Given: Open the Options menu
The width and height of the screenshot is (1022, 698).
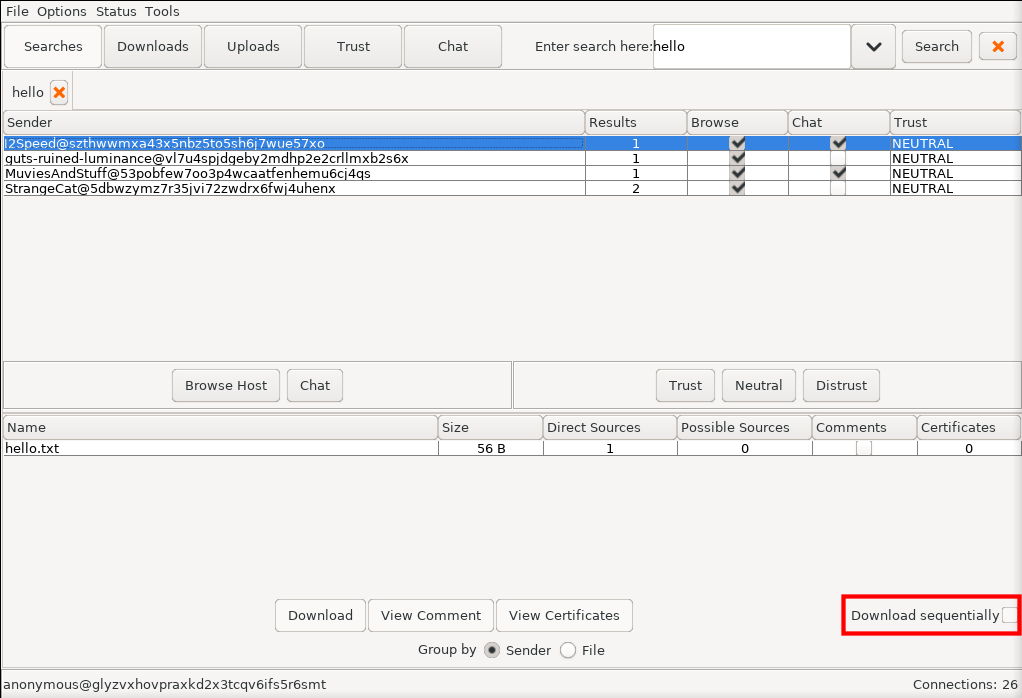Looking at the screenshot, I should click(61, 11).
